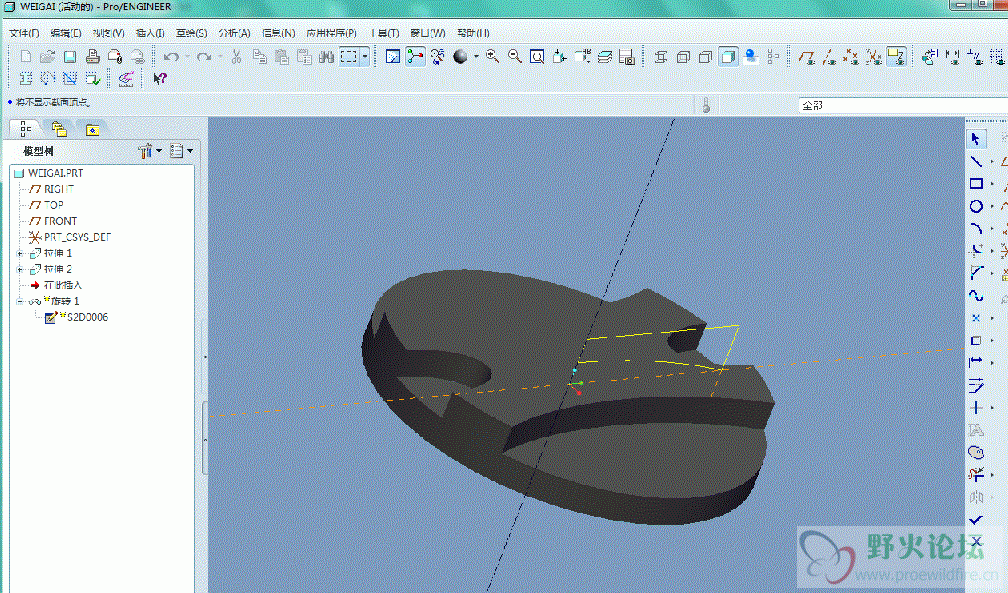The height and width of the screenshot is (593, 1008).
Task: Open the undo history dropdown arrow
Action: [187, 57]
